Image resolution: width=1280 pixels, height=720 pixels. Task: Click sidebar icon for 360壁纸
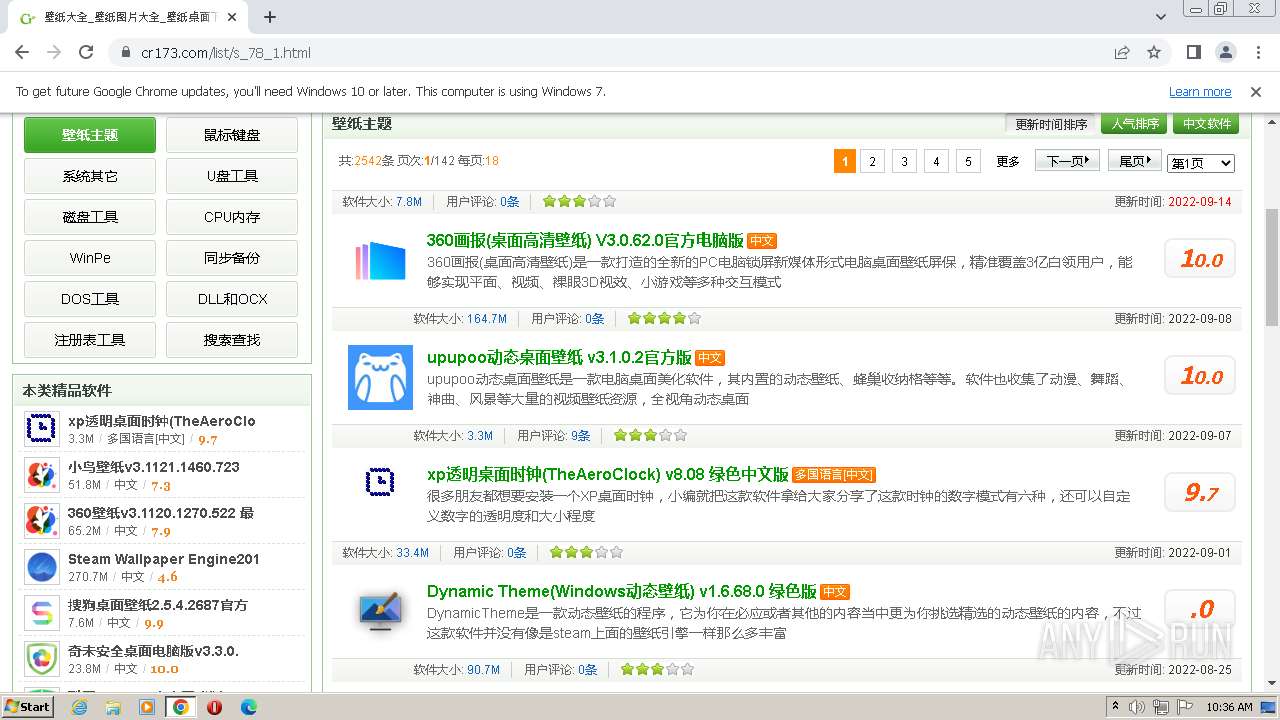point(42,521)
